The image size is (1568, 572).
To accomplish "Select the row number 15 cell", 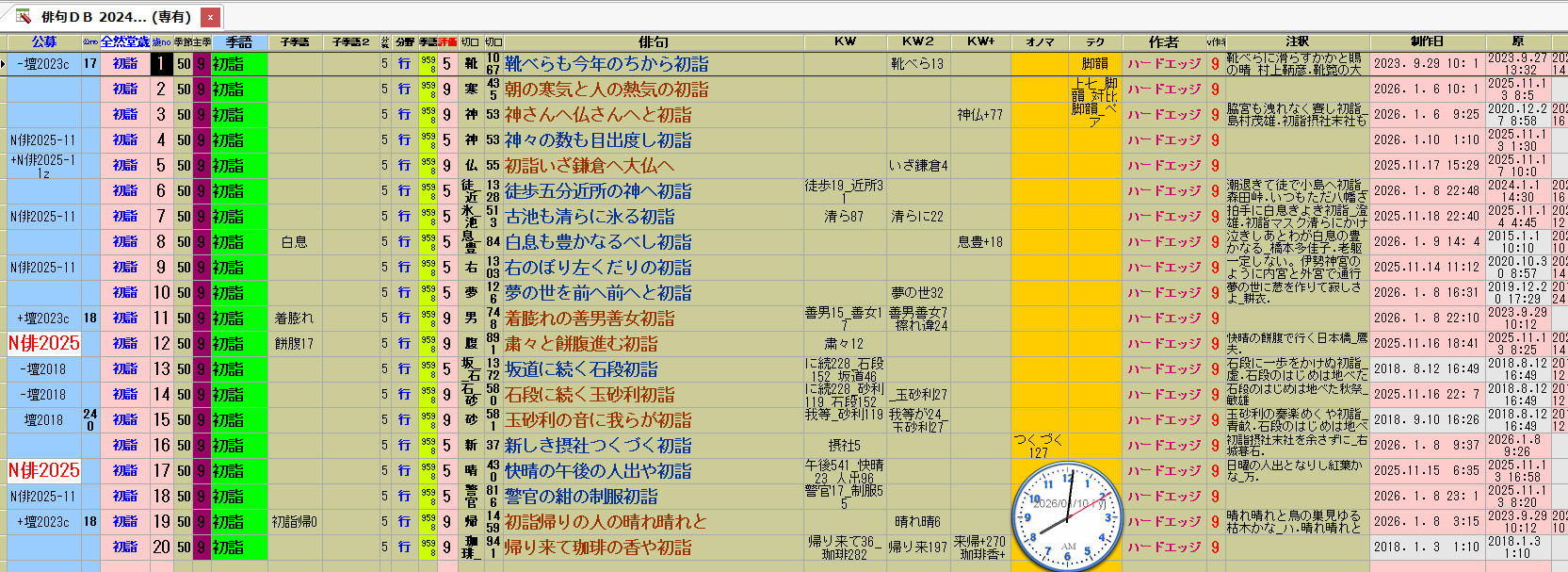I will click(162, 420).
